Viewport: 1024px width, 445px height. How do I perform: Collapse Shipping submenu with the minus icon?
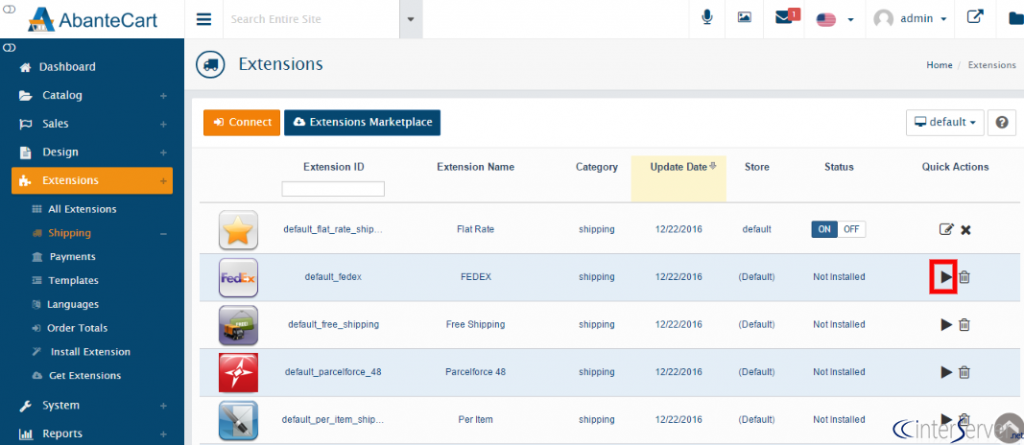coord(163,234)
